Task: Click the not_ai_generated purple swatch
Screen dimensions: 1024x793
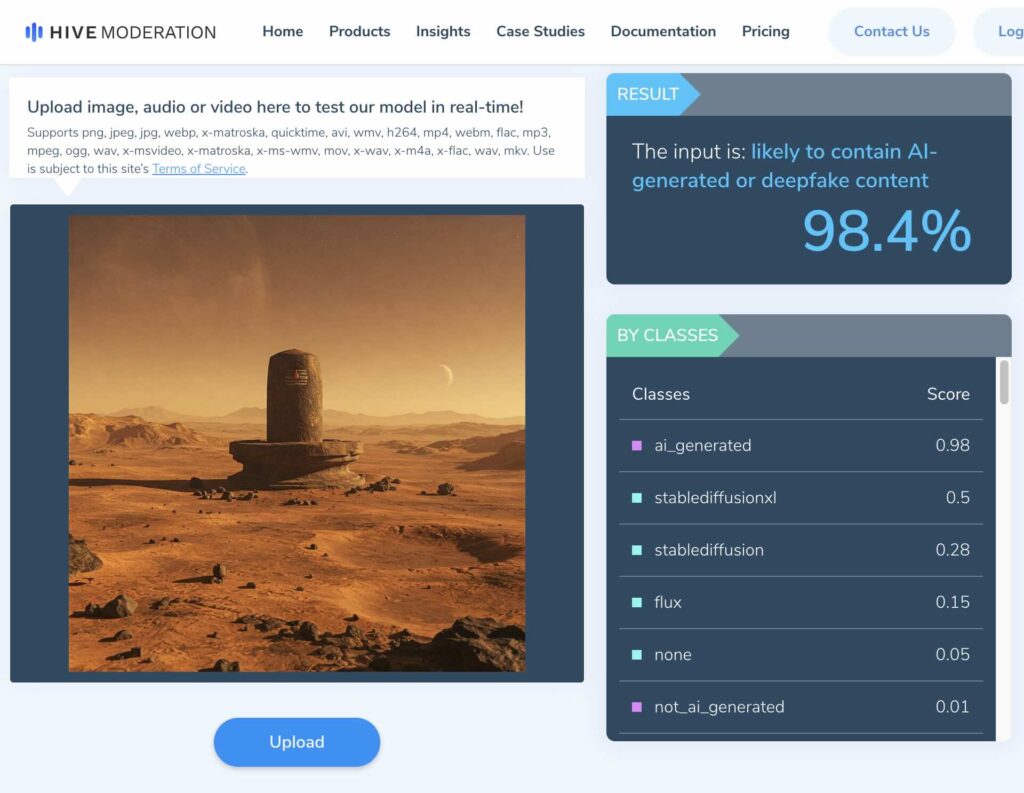Action: pos(637,707)
